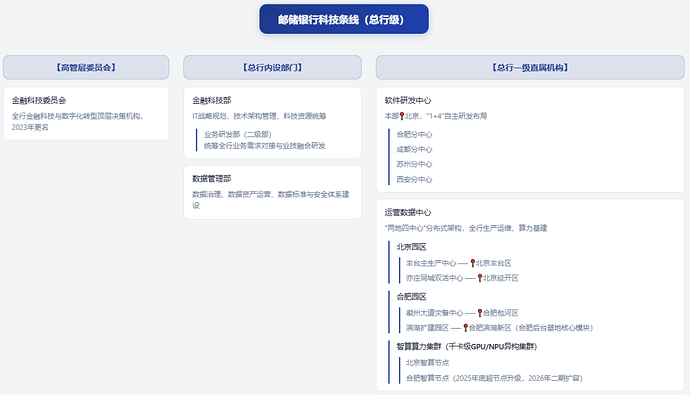Click the pin icon before 北京丰台区

tap(473, 263)
